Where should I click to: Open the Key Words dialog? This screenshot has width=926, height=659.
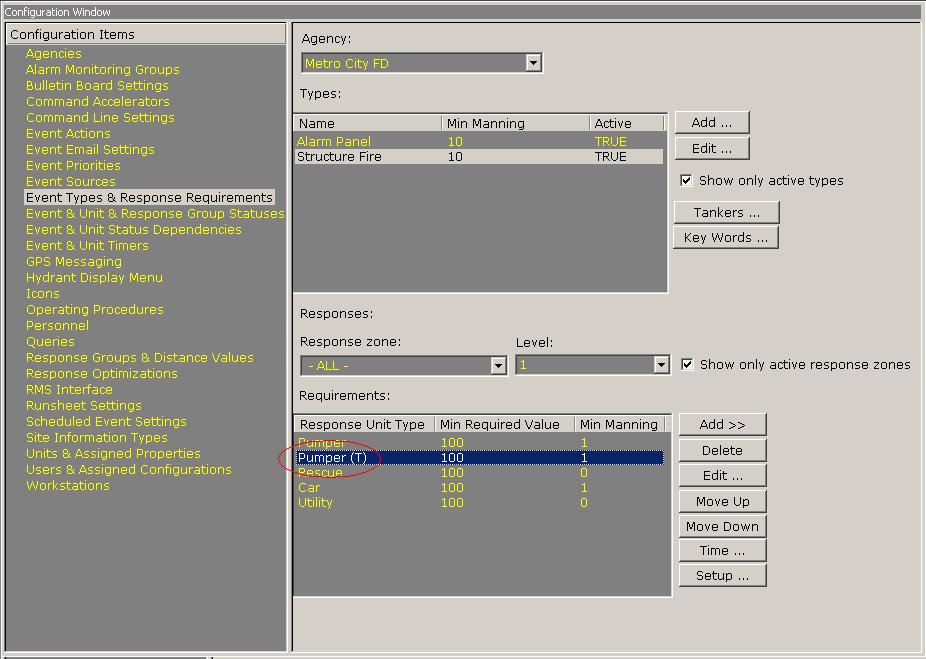click(725, 238)
